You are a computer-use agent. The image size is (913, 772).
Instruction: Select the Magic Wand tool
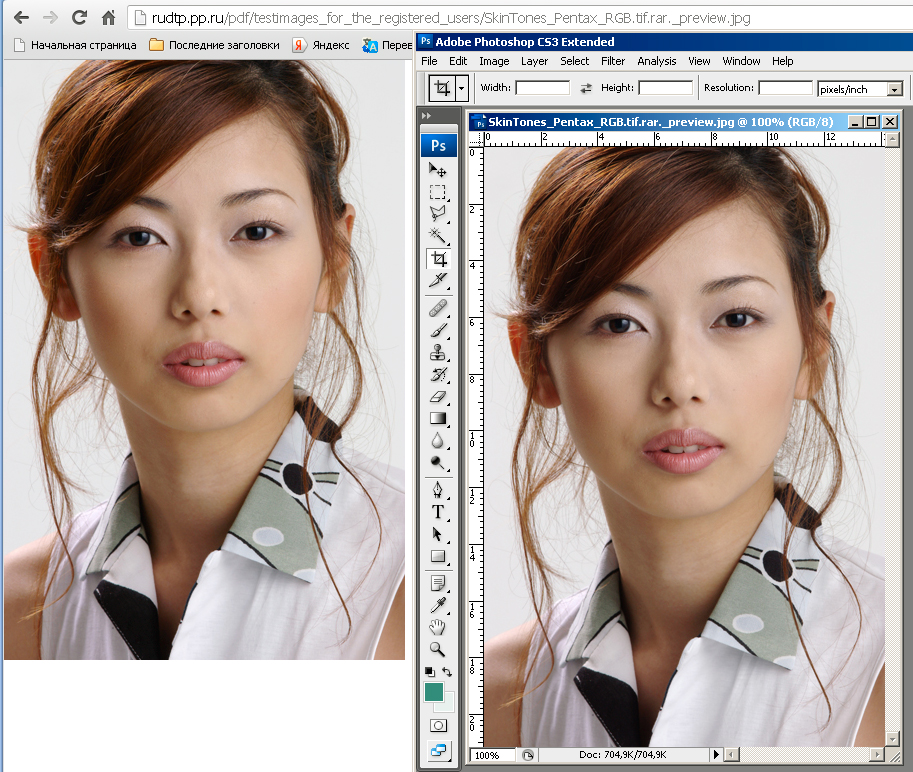[438, 236]
